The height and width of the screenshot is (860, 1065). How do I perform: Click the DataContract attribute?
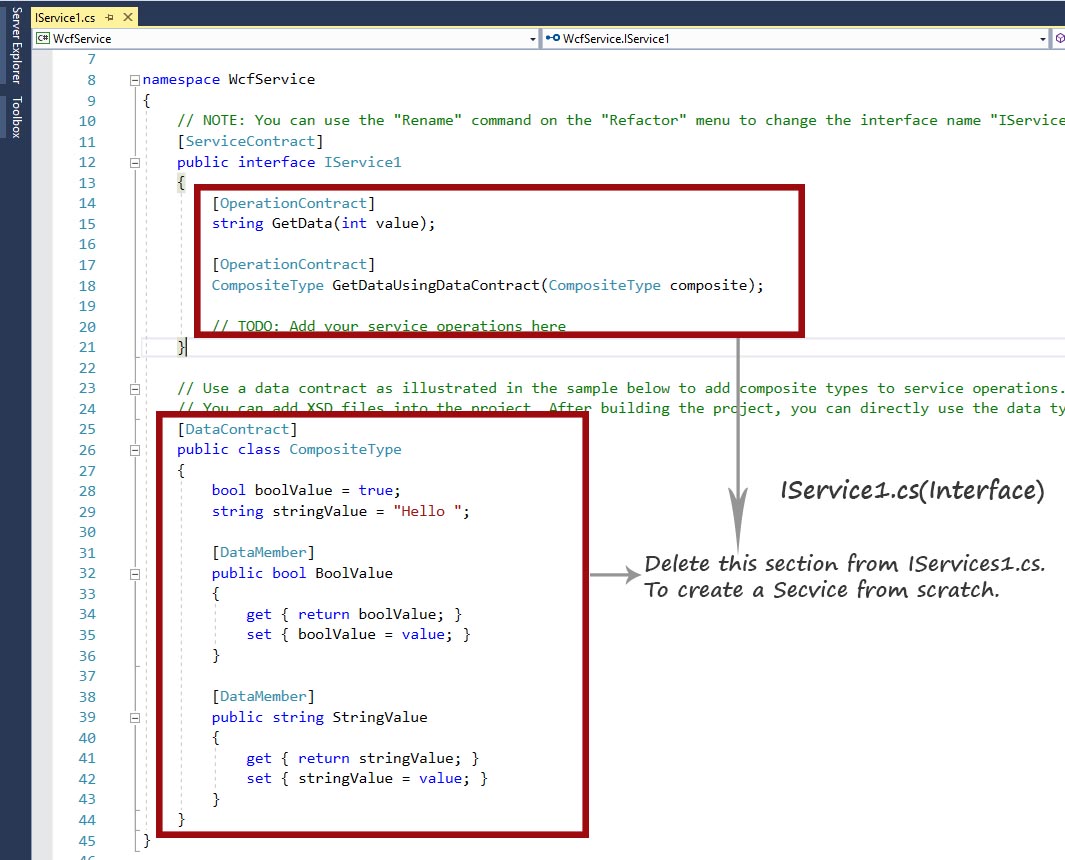(237, 429)
